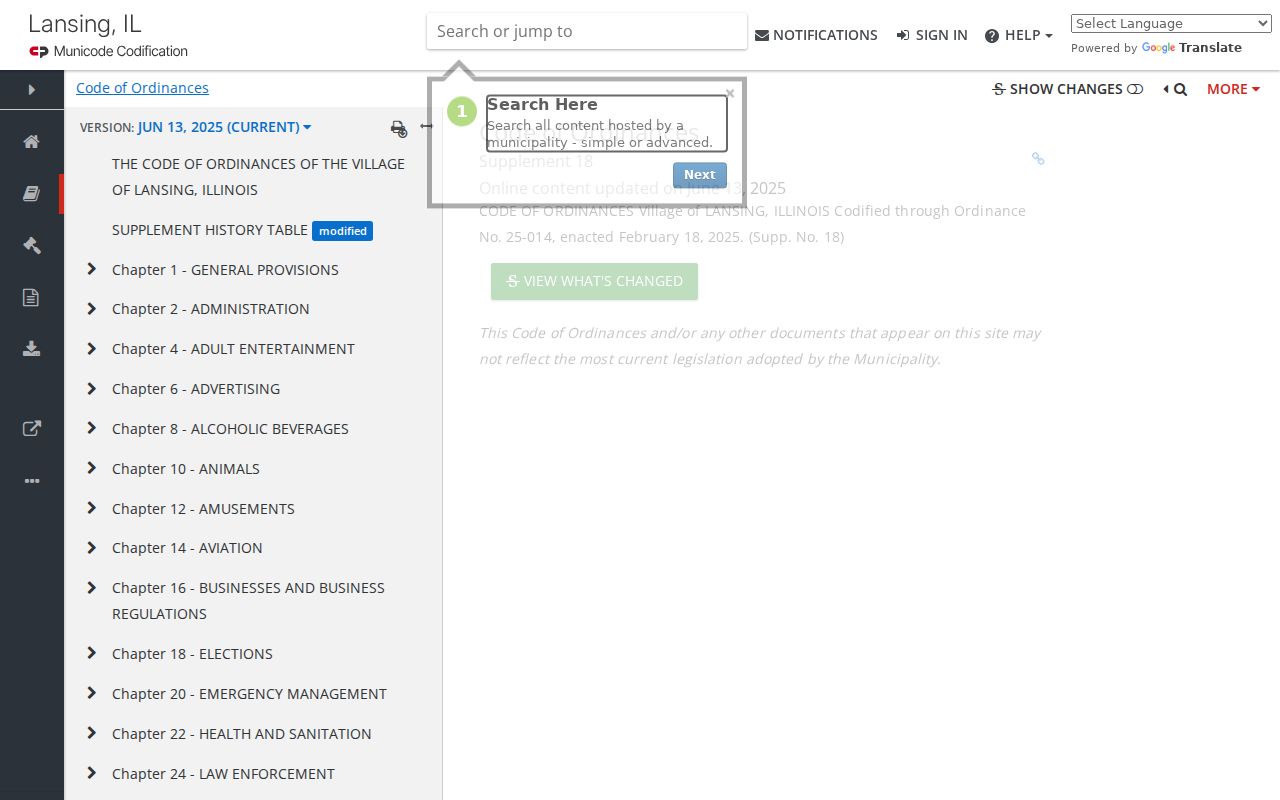Open The Code of Ordinances of the Village entry

pos(258,177)
